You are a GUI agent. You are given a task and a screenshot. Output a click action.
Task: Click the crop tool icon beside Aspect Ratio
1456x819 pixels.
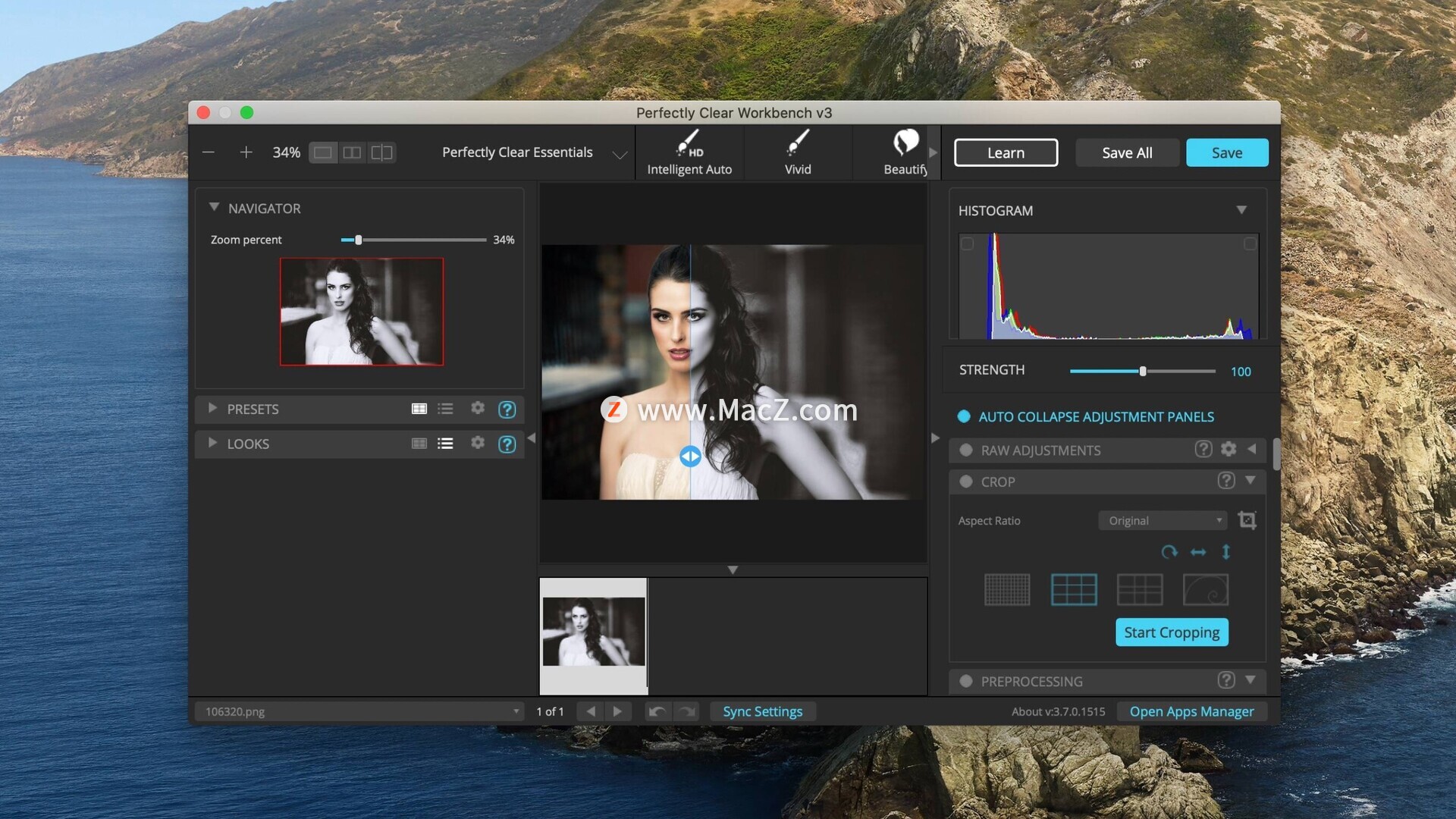pos(1247,520)
